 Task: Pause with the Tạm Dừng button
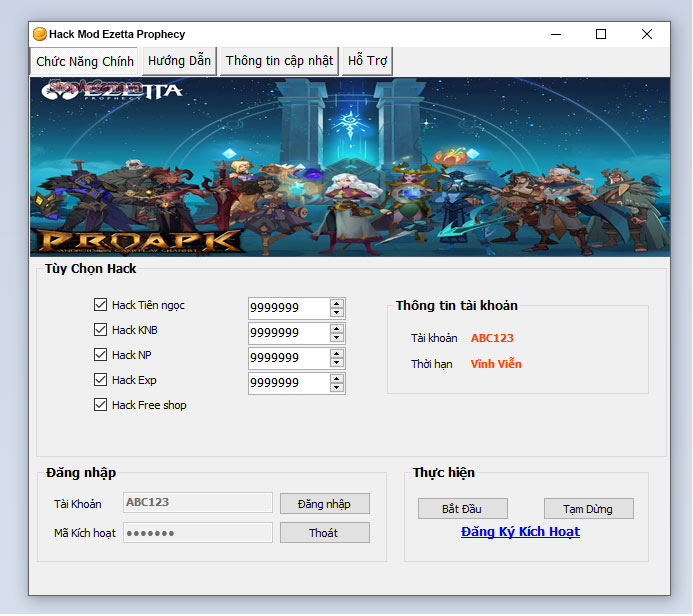589,509
